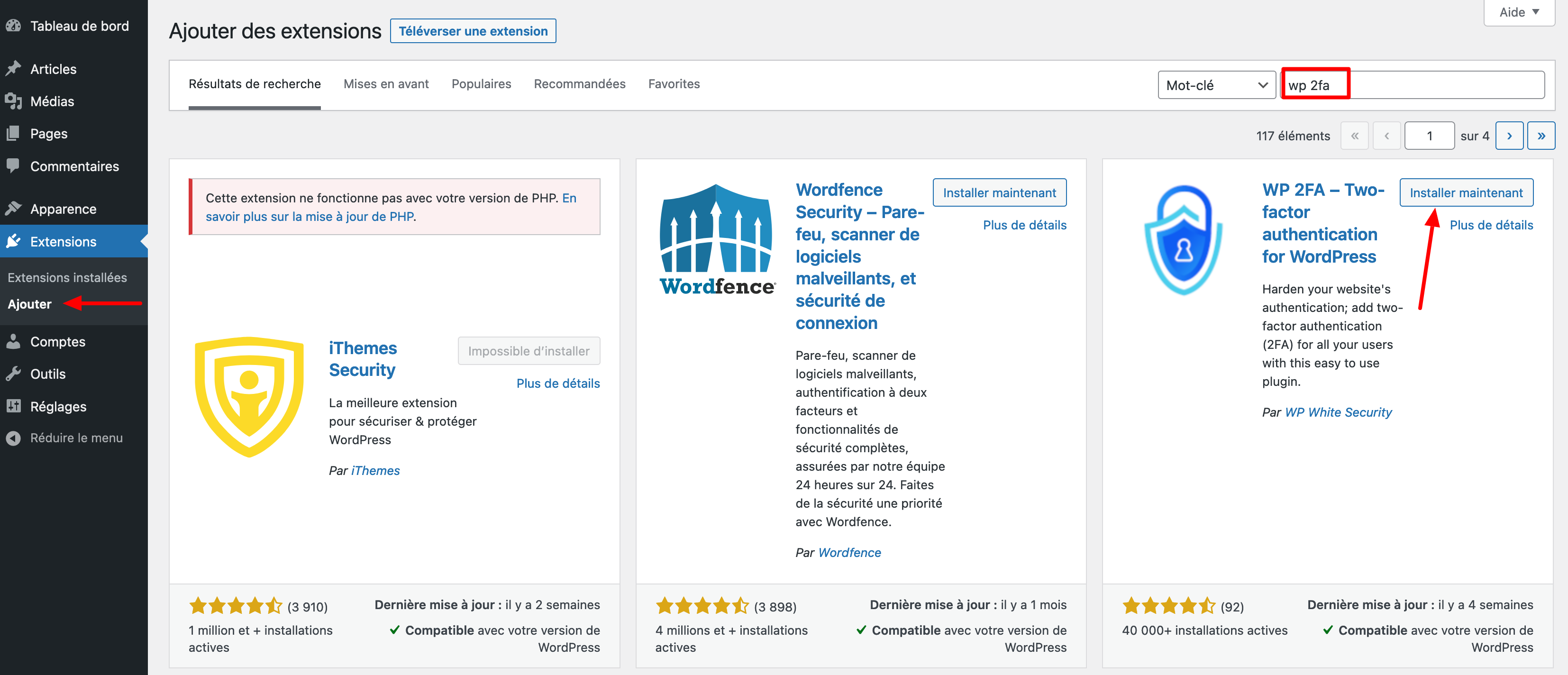Open Plus de détails for Wordfence

pos(1024,225)
